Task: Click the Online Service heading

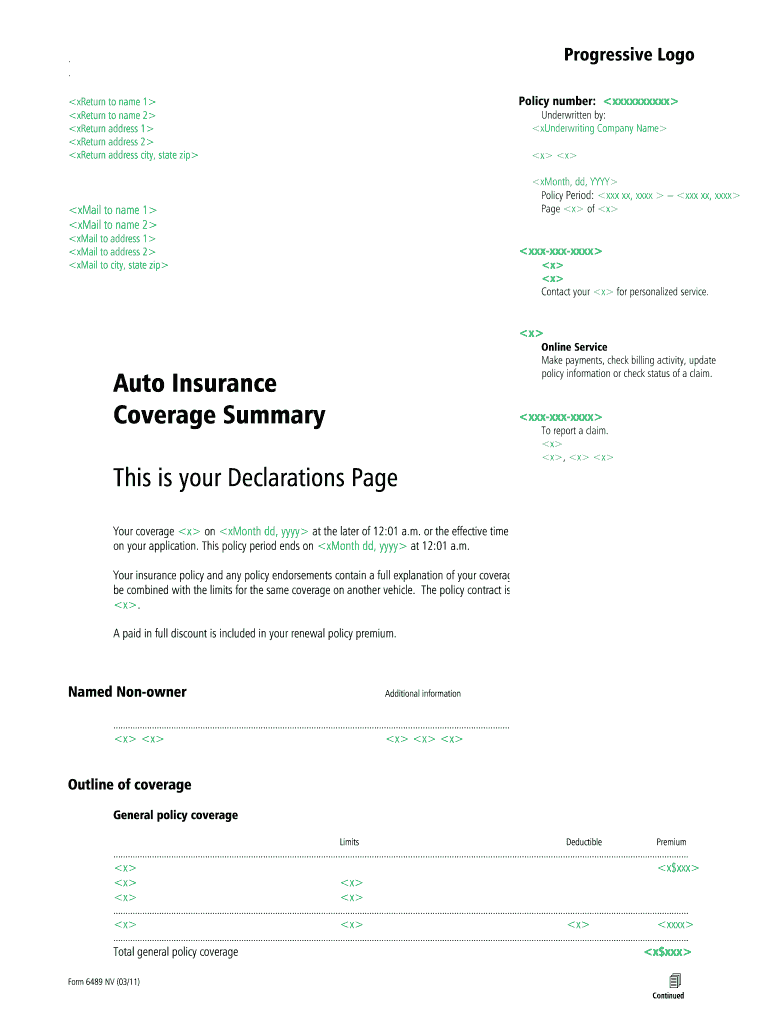Action: 574,347
